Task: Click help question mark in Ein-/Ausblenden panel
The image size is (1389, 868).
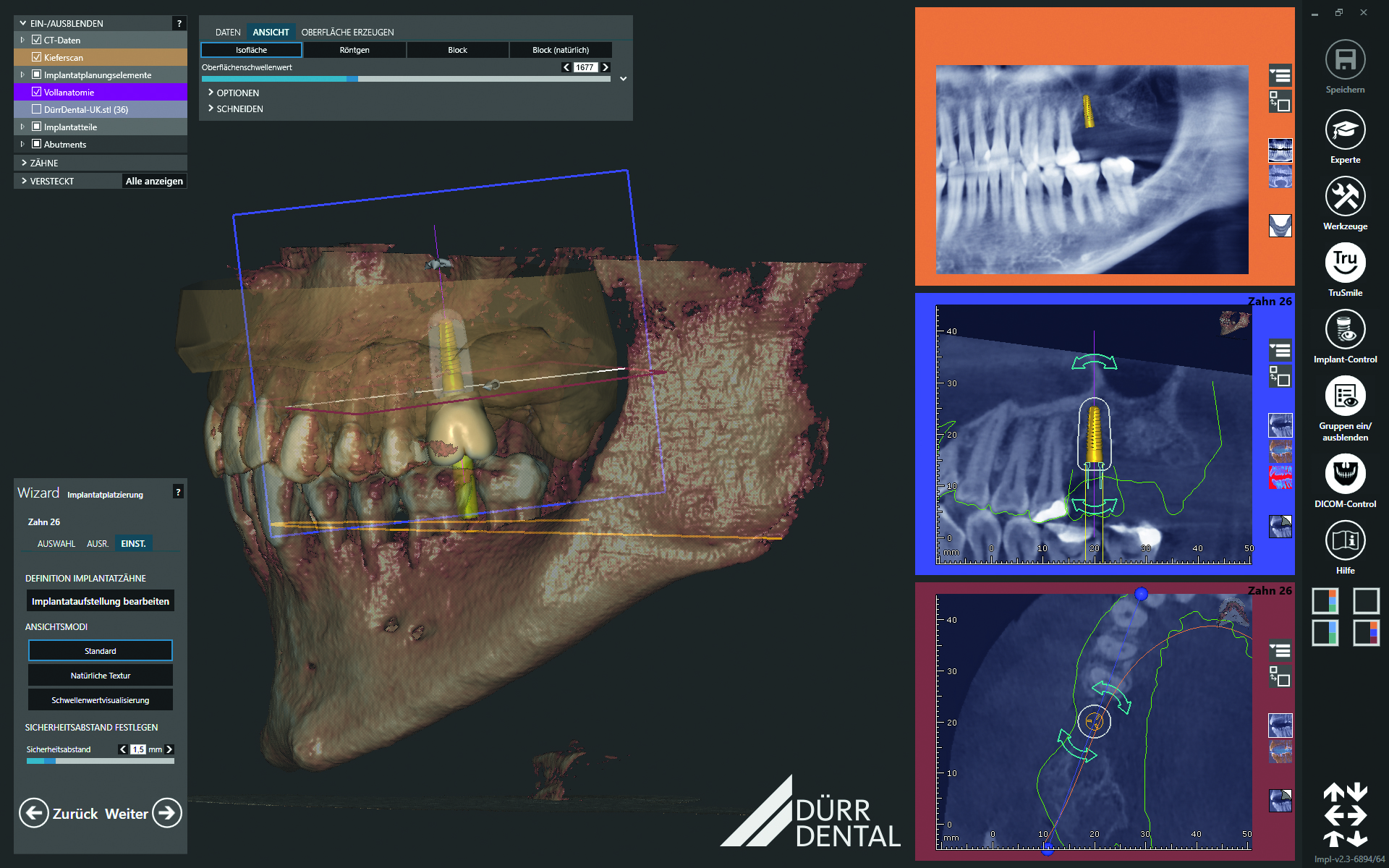Action: [x=179, y=23]
